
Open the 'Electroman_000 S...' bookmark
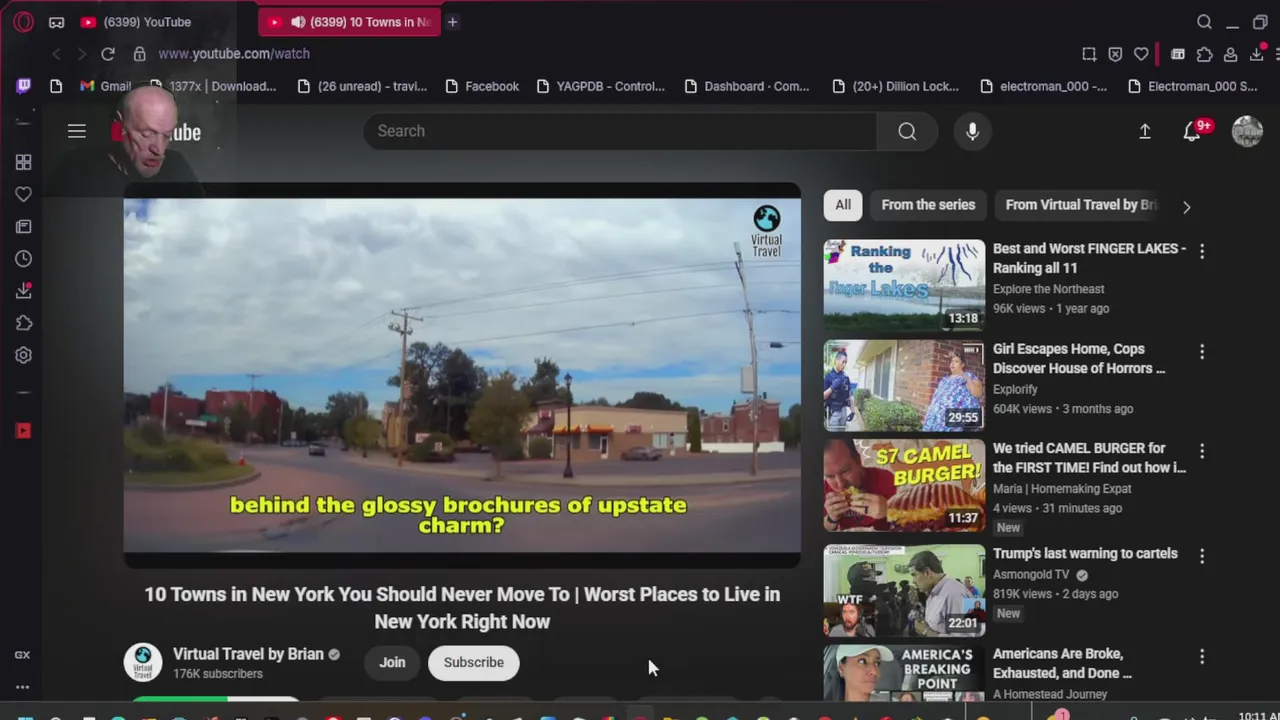coord(1192,86)
